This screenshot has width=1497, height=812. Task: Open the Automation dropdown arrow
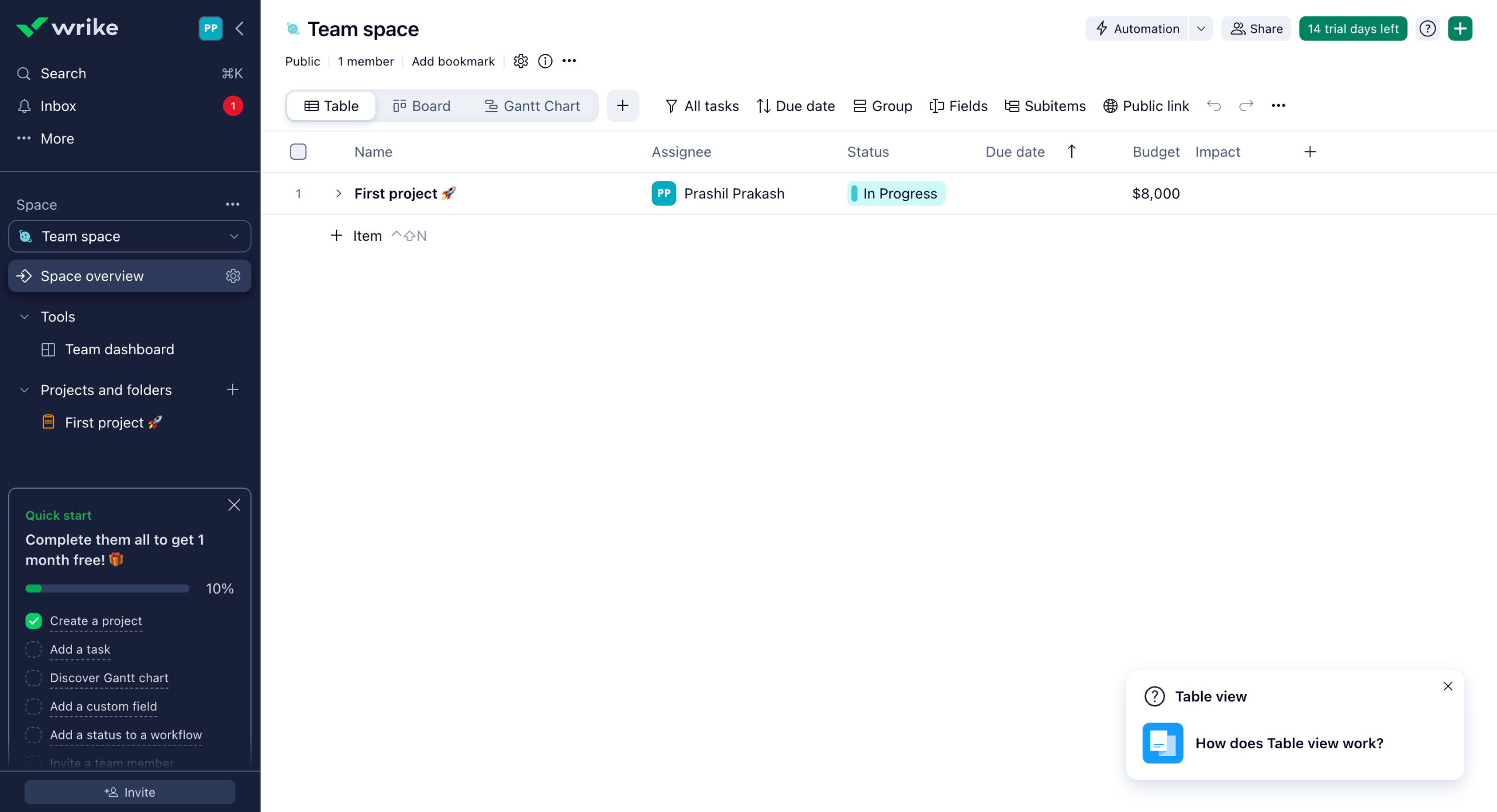tap(1201, 29)
